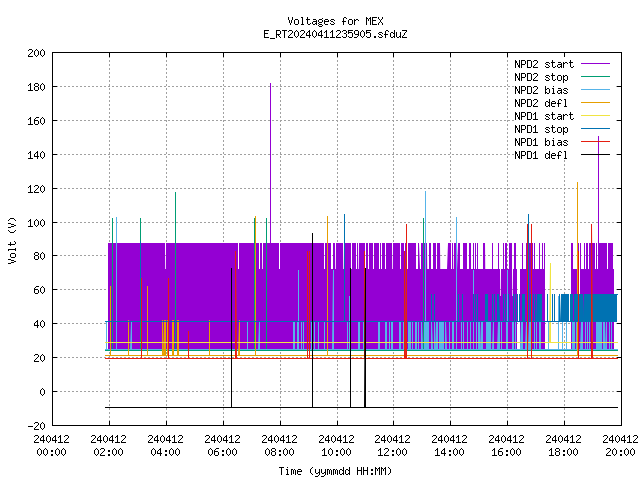The width and height of the screenshot is (640, 480).
Task: Click the 240412 08:00 time tick label
Action: pyautogui.click(x=279, y=446)
